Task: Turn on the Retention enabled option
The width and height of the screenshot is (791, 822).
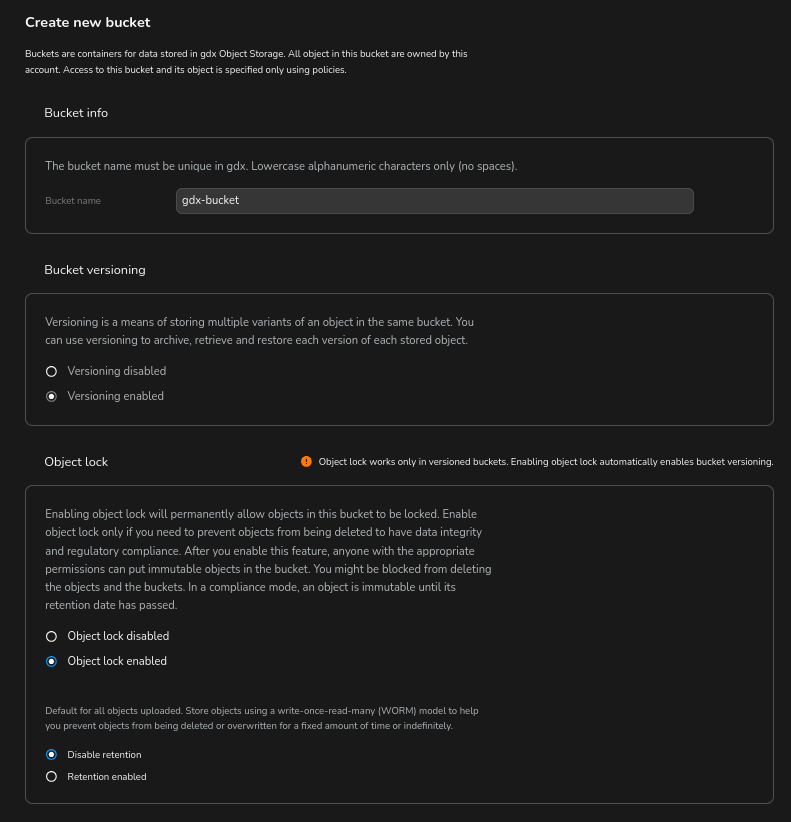Action: (52, 777)
